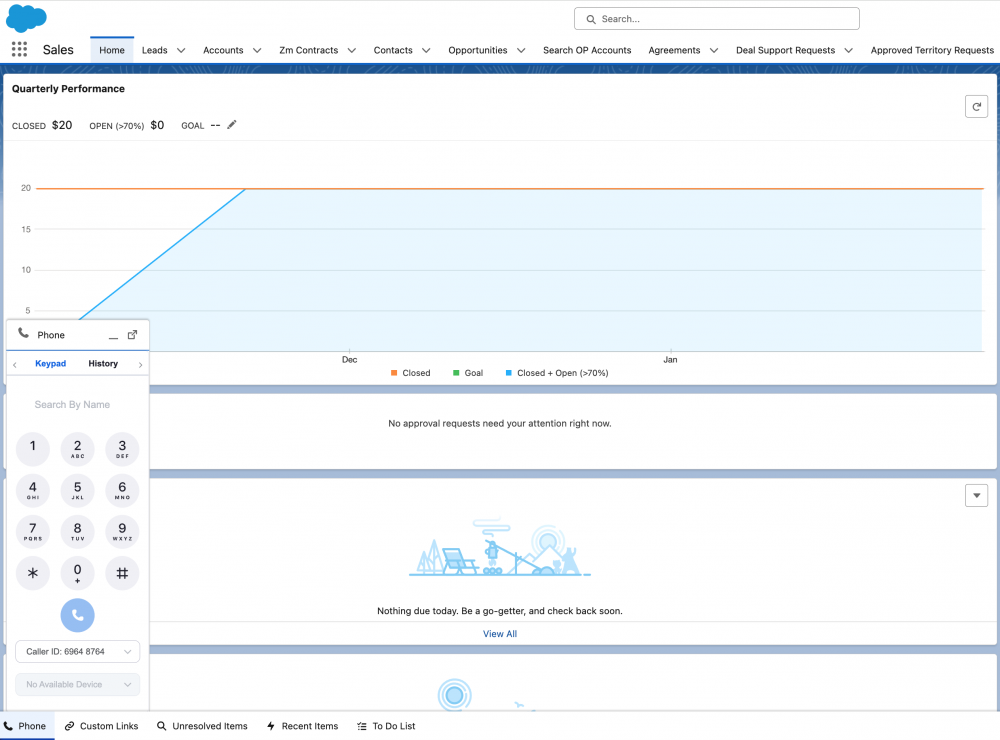Open the Today's Tasks filter dropdown
Image resolution: width=1000 pixels, height=740 pixels.
975,495
